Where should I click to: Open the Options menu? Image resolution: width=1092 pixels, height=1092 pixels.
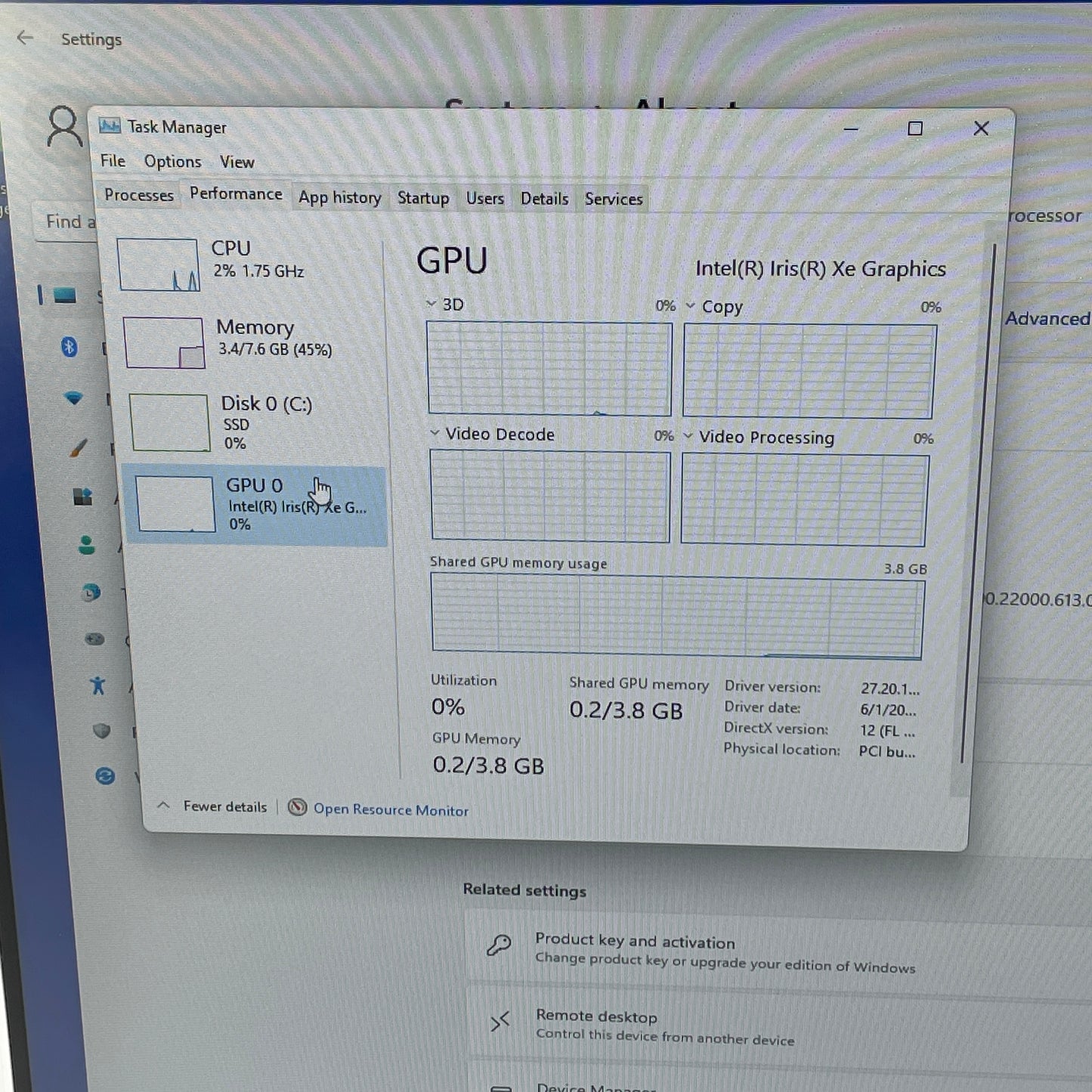click(x=172, y=162)
